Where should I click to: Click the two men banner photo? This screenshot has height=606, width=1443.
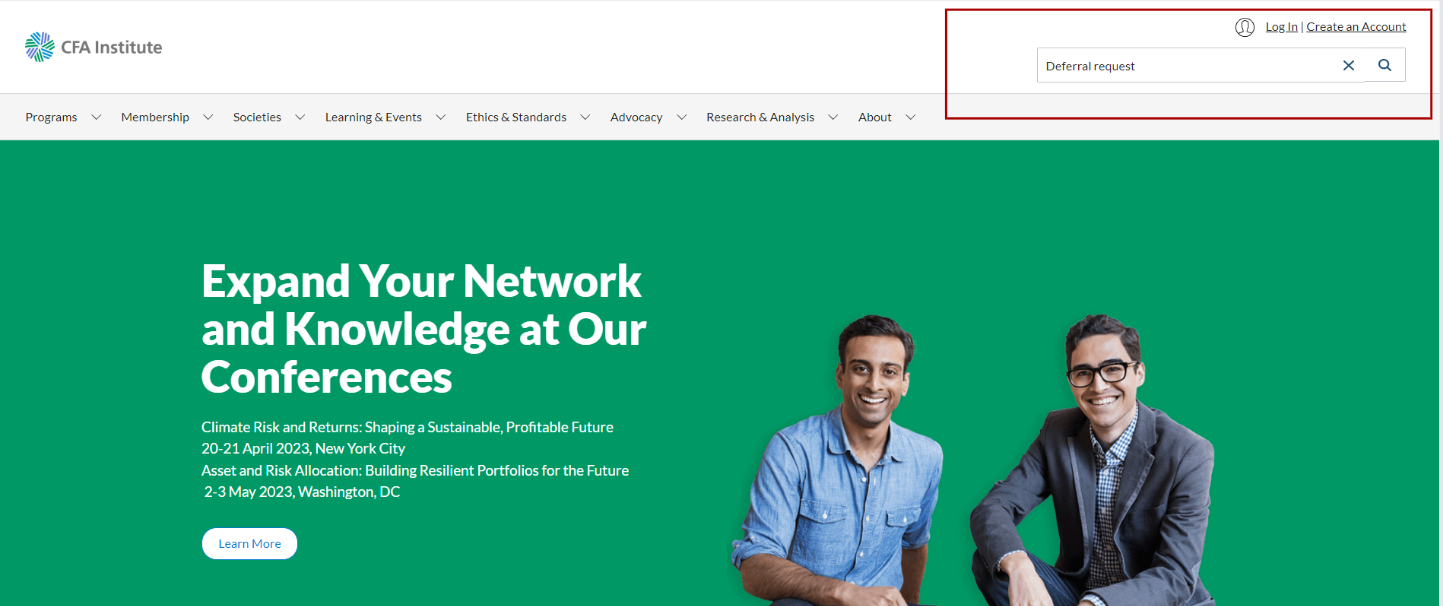[x=975, y=460]
